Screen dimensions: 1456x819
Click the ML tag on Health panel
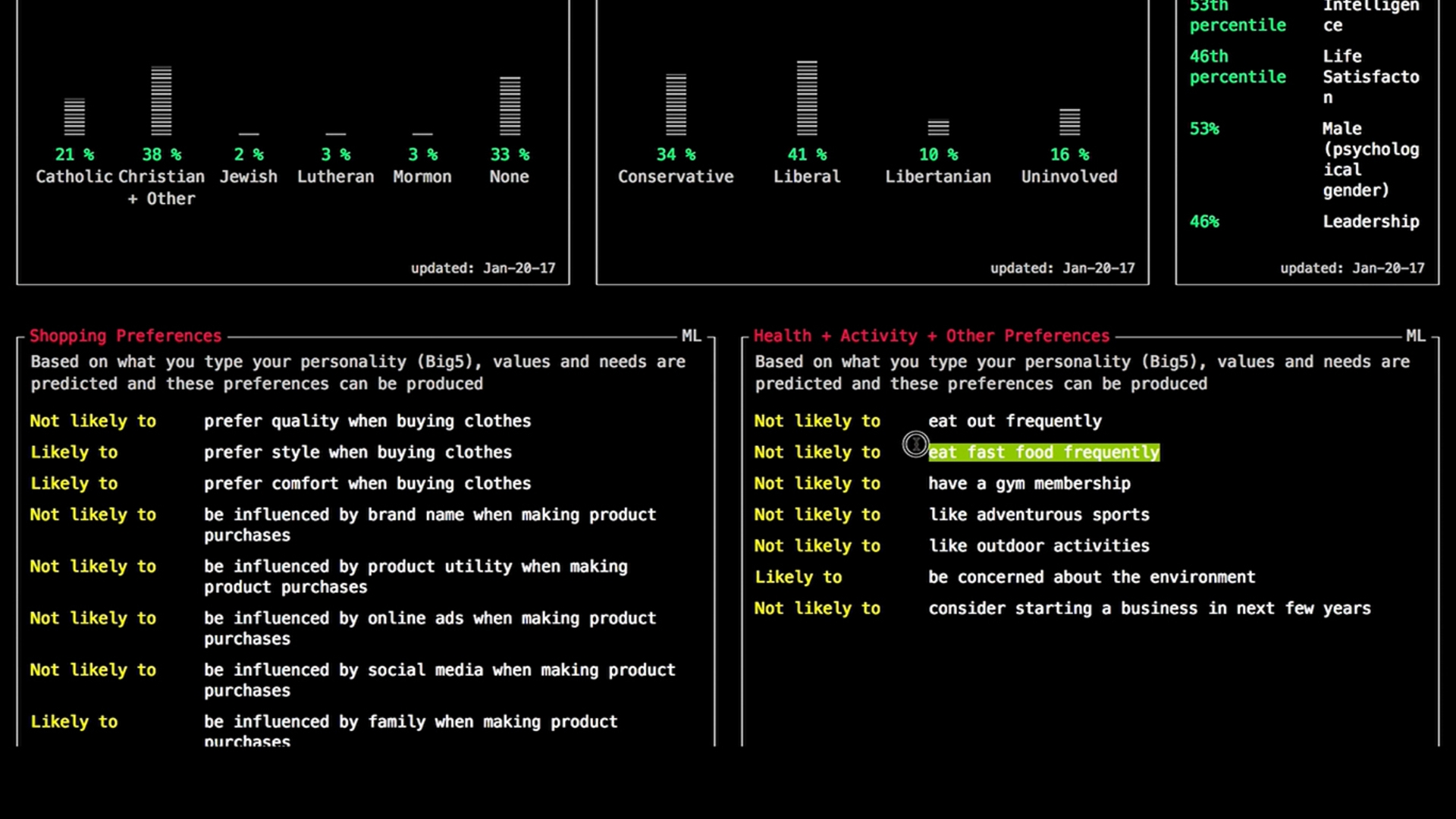tap(1415, 336)
